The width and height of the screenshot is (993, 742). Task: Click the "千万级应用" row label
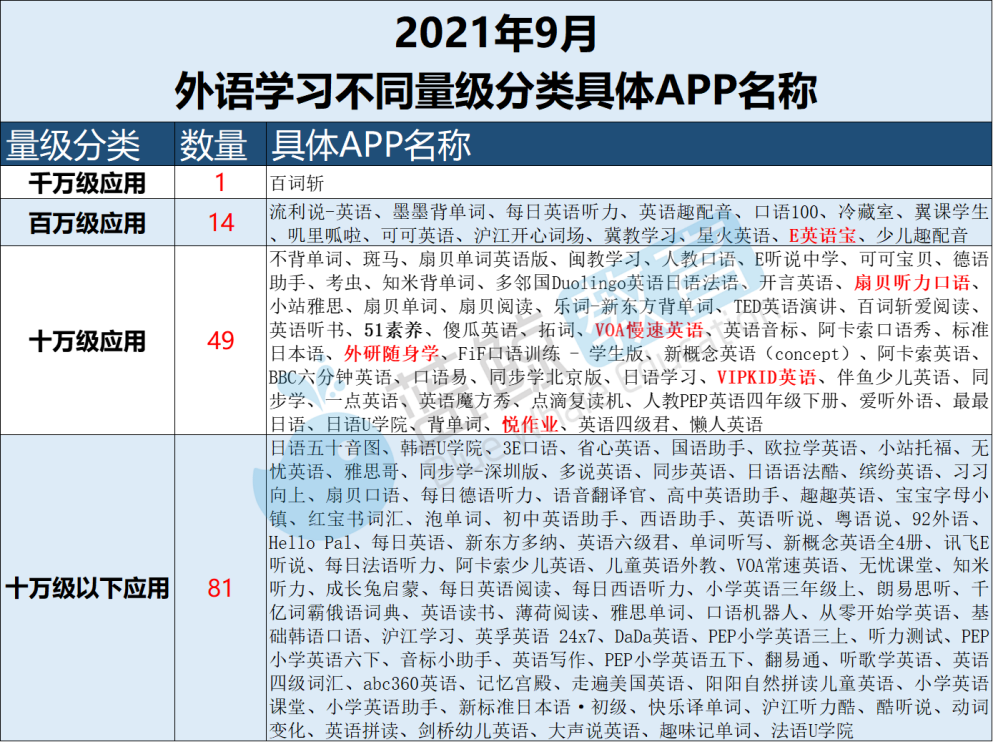(87, 184)
